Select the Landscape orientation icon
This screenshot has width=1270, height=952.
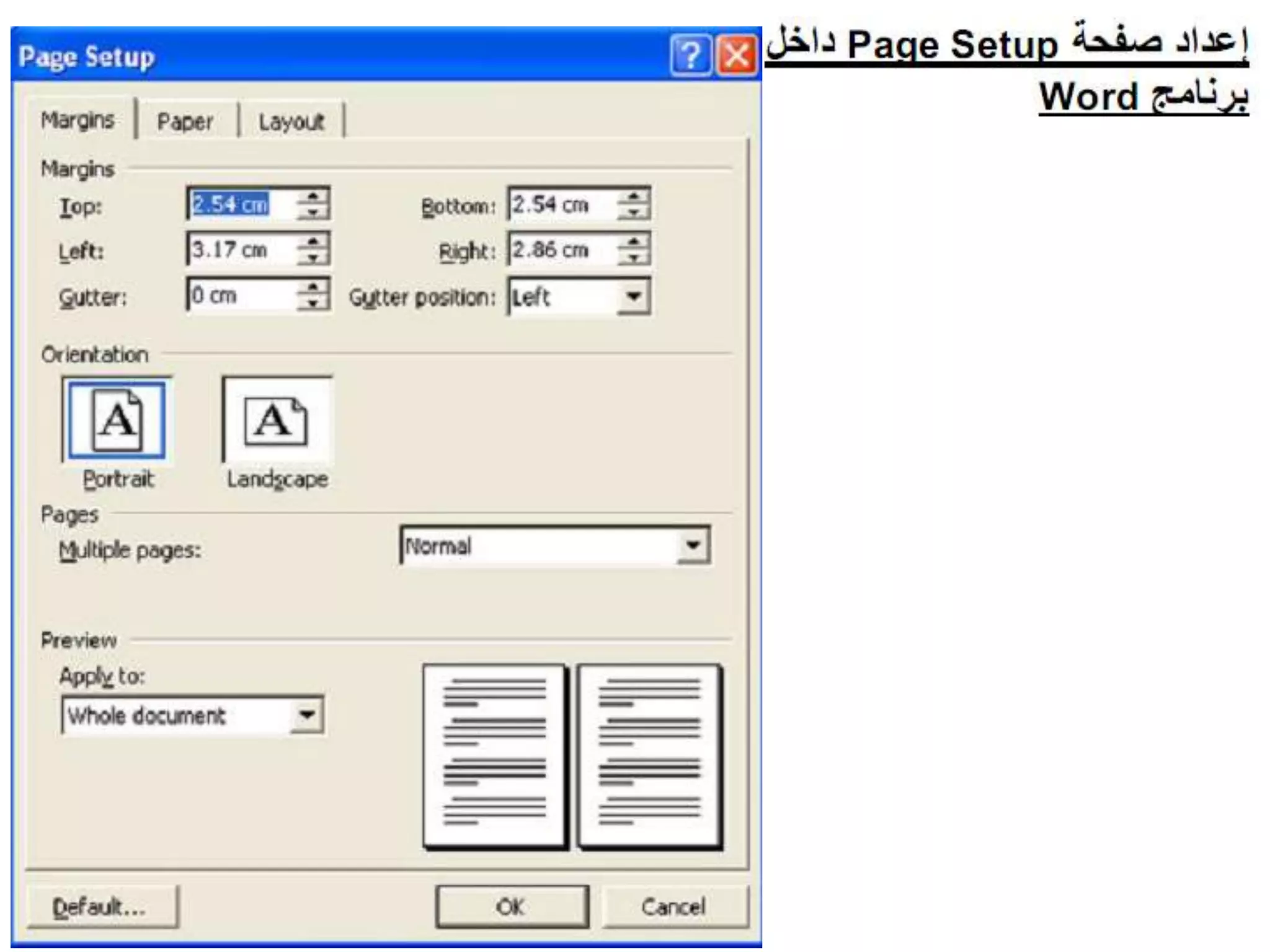coord(277,420)
